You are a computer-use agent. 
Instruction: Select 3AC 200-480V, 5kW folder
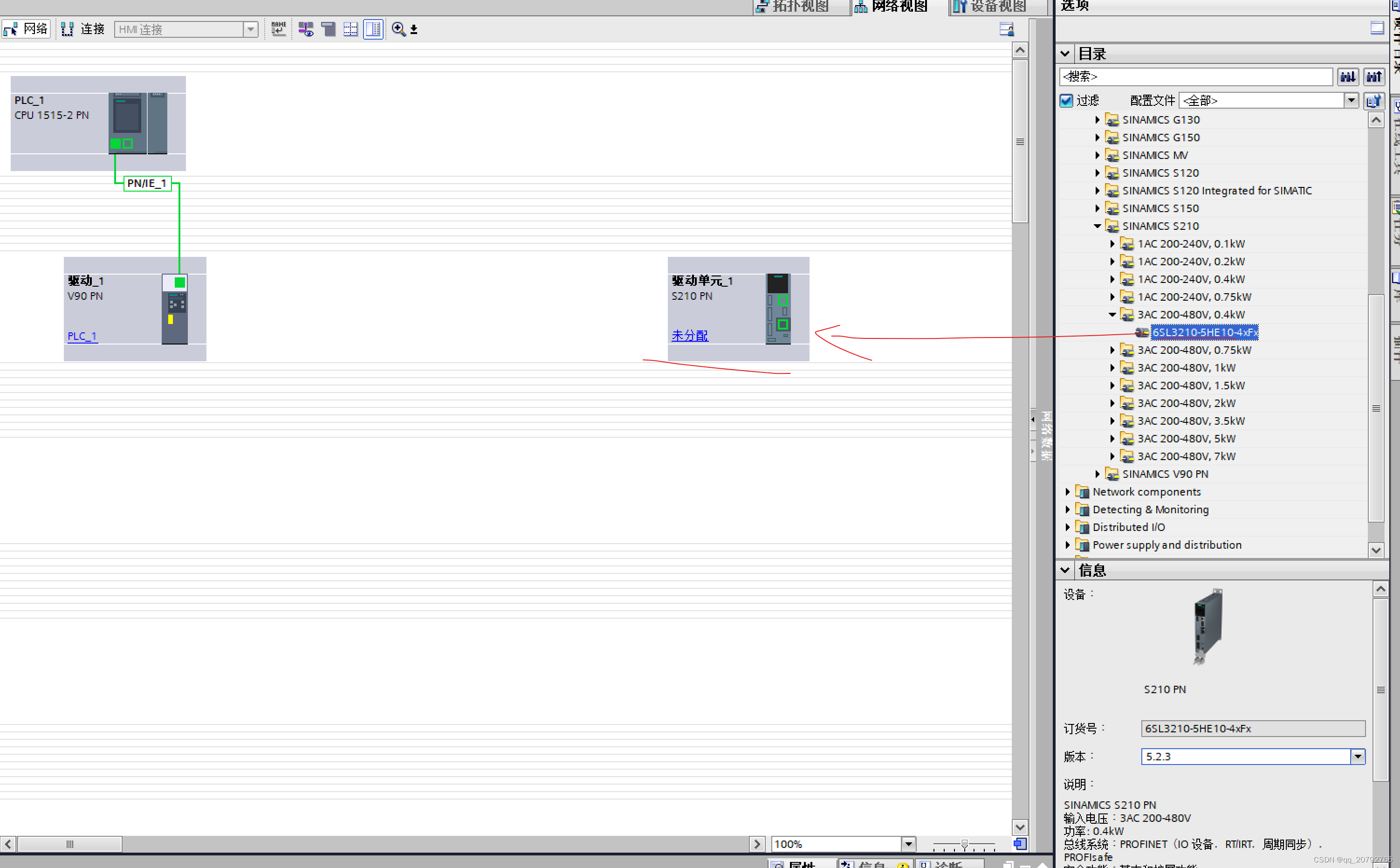(x=1186, y=439)
